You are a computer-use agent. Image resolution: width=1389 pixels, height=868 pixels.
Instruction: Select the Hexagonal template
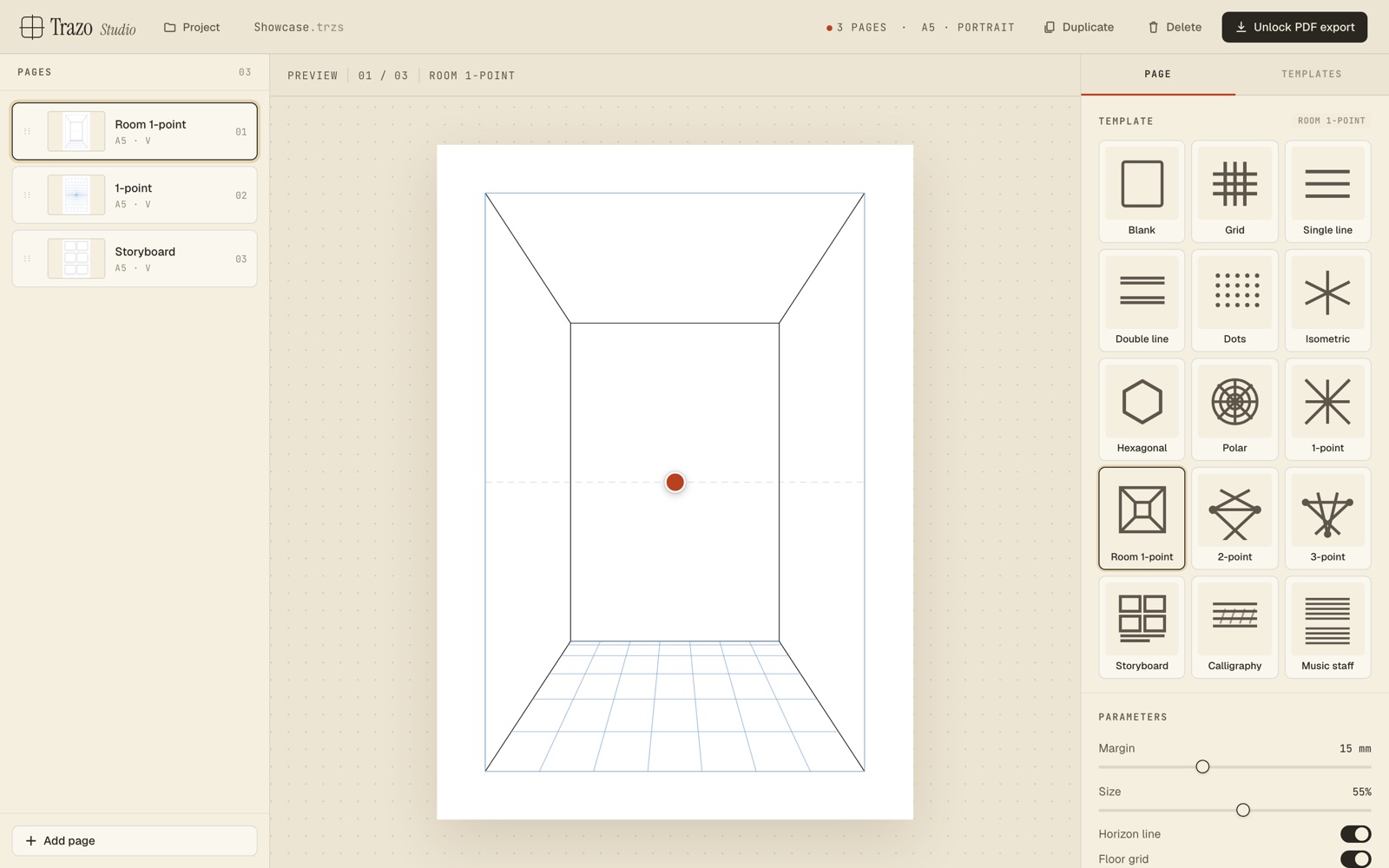[x=1142, y=410]
